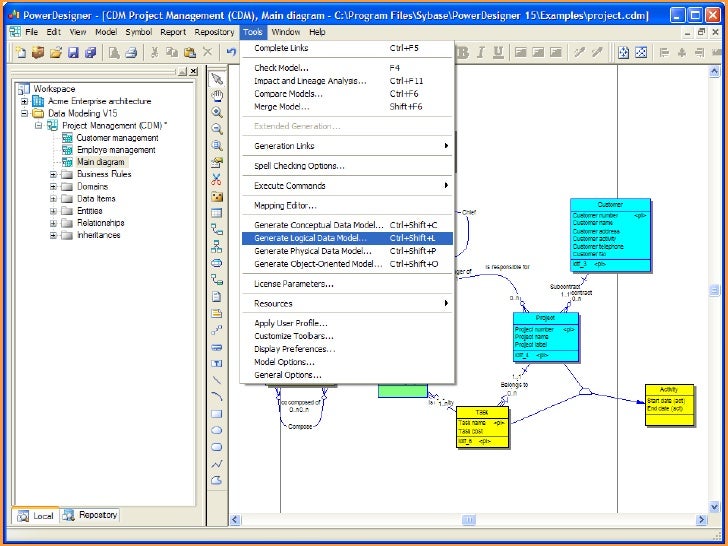Select the Link/Traceability tool
The width and height of the screenshot is (728, 546).
click(217, 330)
